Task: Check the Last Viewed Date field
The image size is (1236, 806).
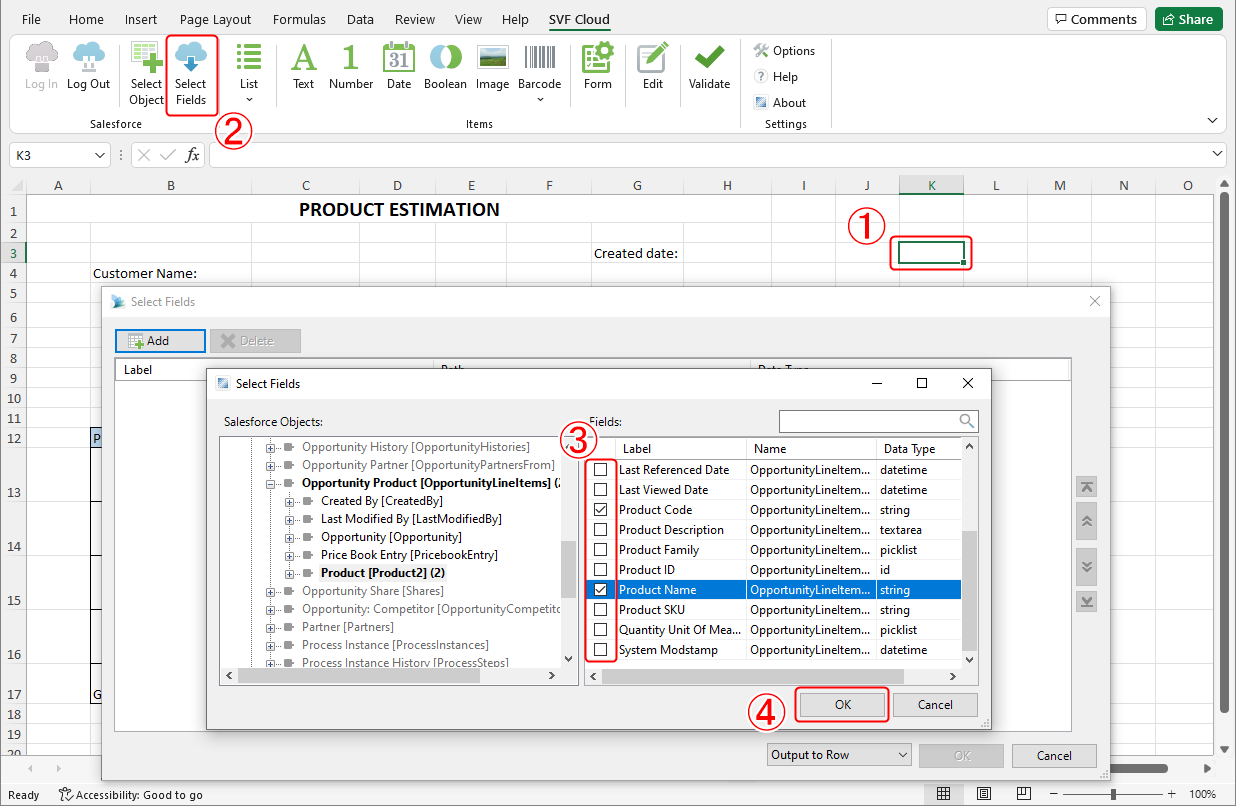Action: 601,490
